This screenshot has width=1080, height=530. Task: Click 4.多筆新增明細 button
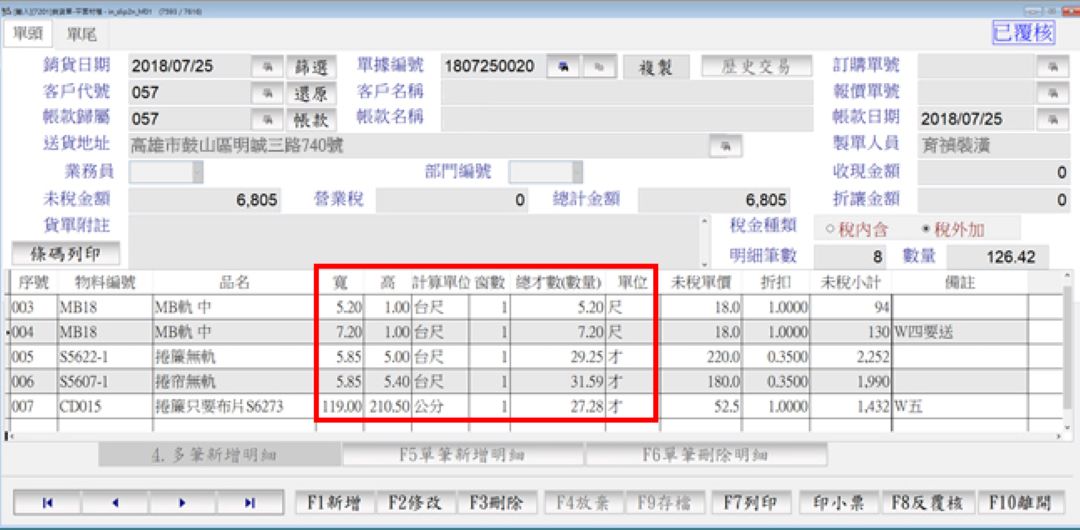coord(220,455)
